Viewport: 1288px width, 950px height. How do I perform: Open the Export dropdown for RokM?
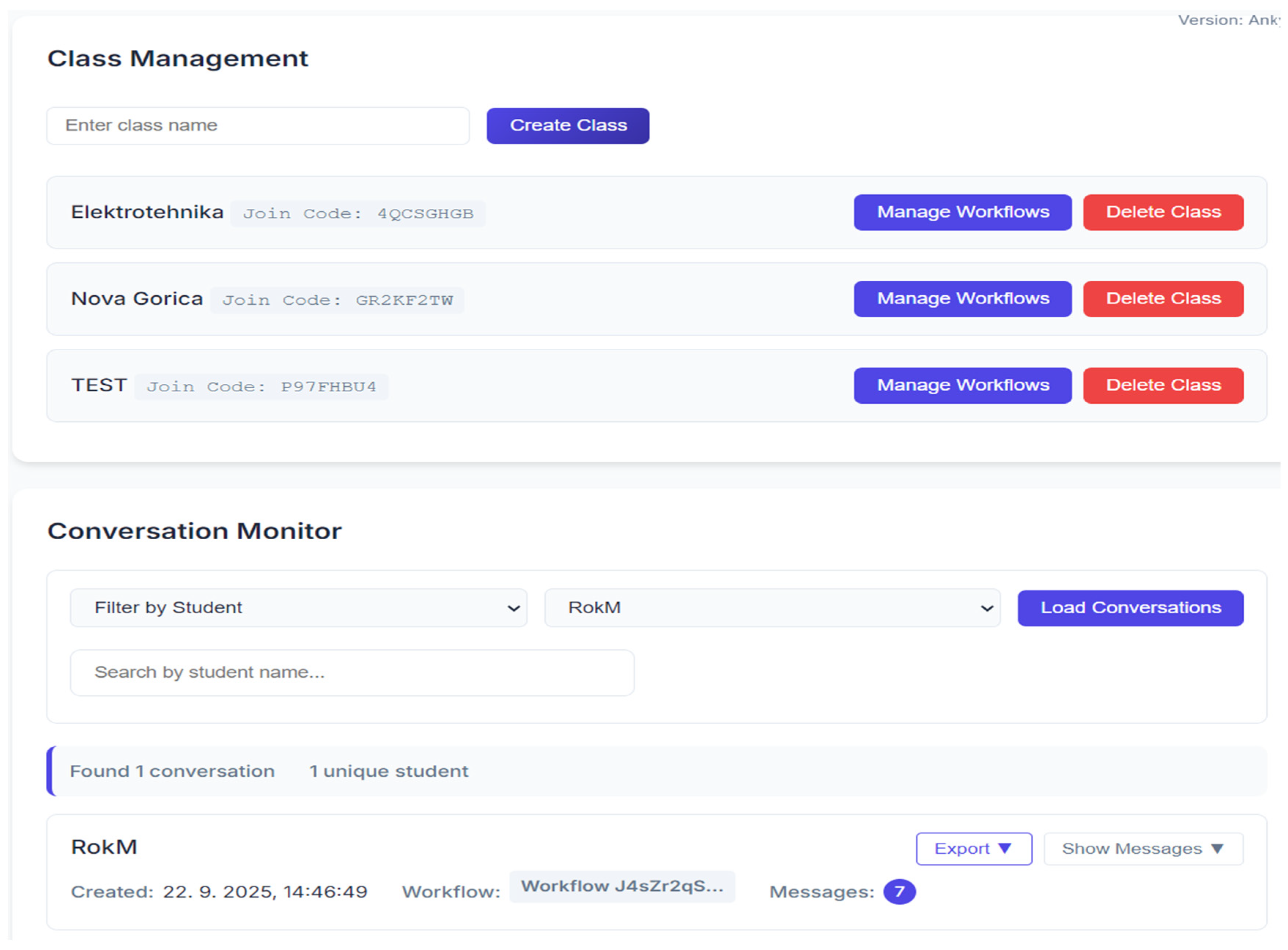(974, 849)
